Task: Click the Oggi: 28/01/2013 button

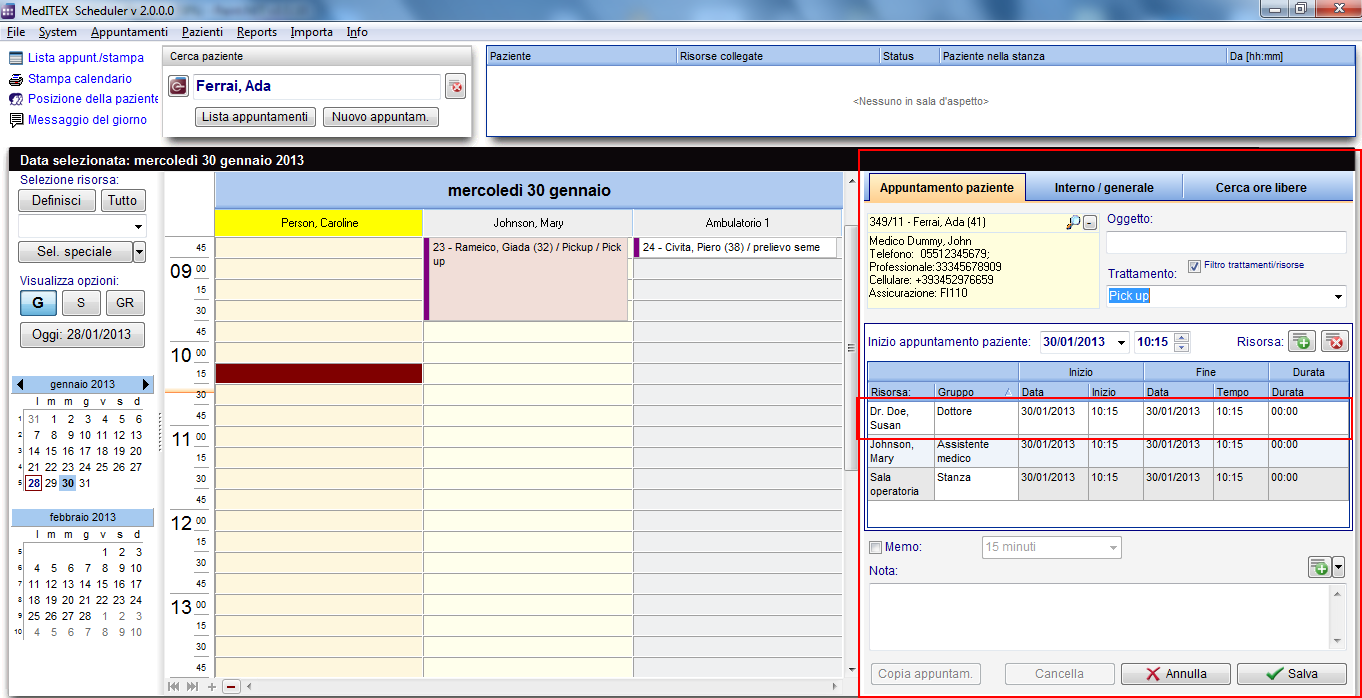Action: tap(82, 335)
